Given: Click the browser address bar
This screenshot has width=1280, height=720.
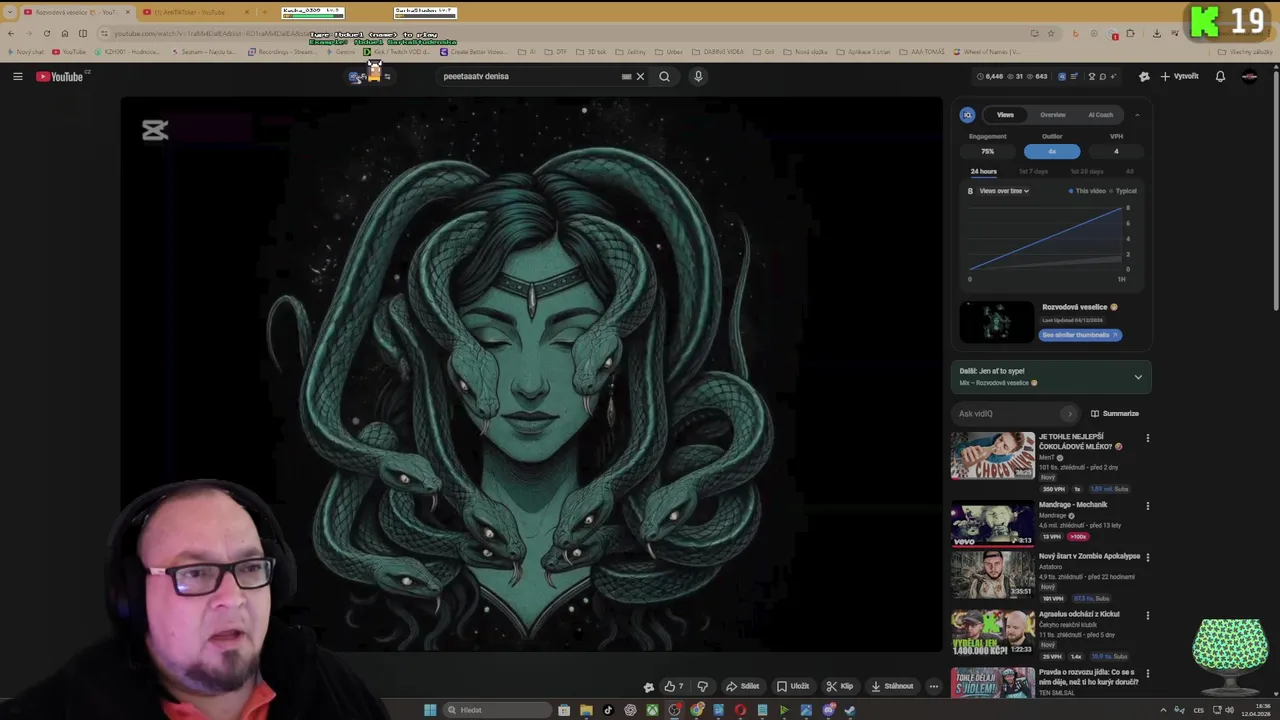Looking at the screenshot, I should tap(560, 33).
